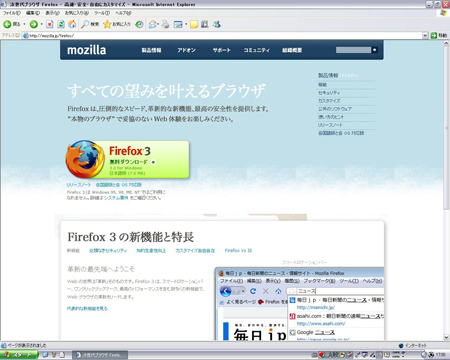Click the Stop loading icon
450x360 pixels.
(50, 24)
